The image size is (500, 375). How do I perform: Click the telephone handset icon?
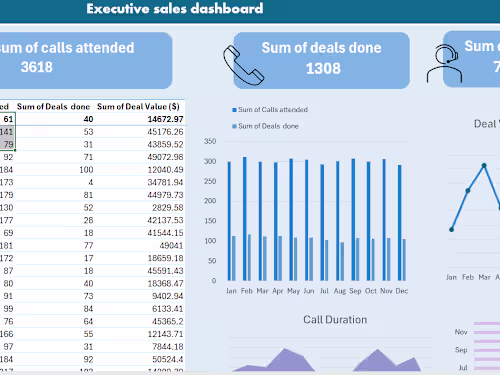pos(243,65)
